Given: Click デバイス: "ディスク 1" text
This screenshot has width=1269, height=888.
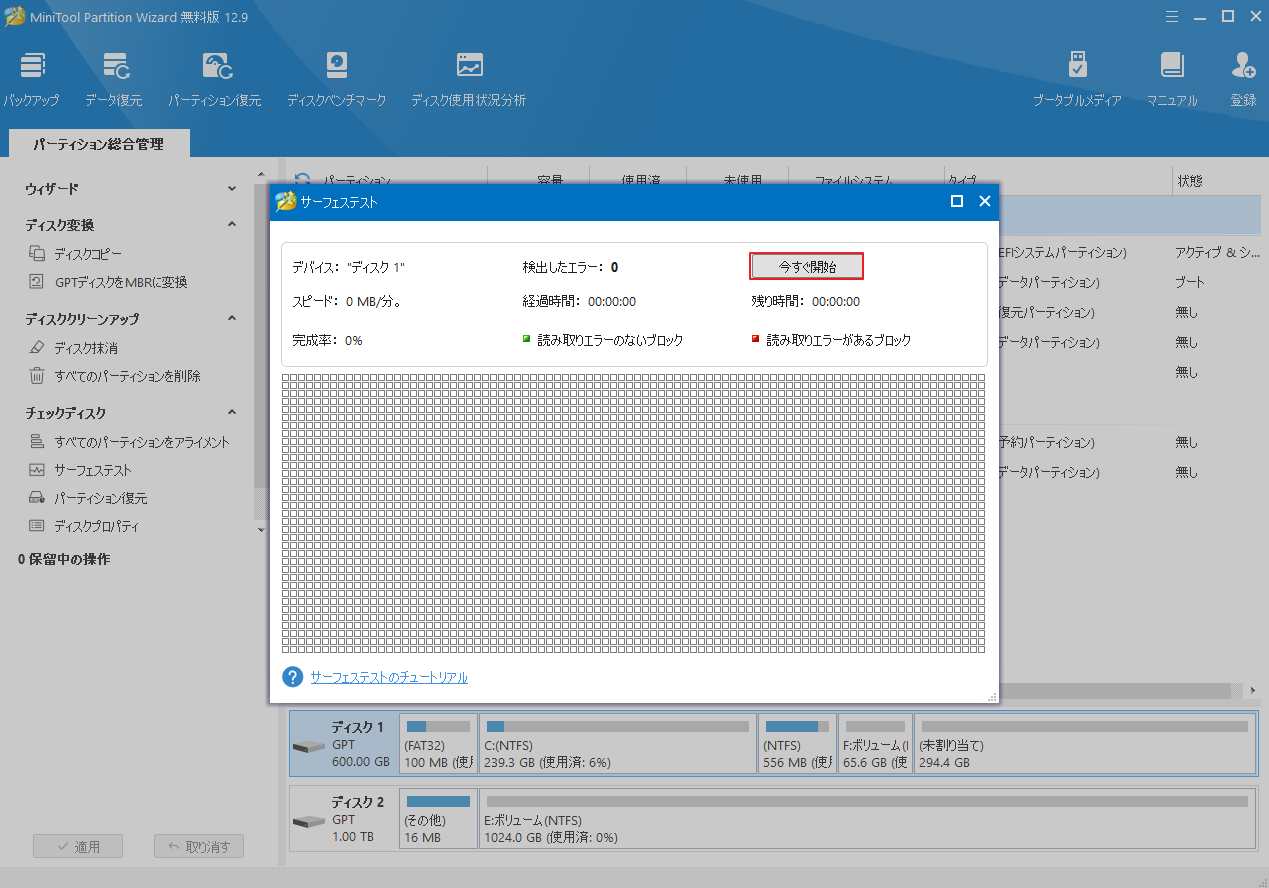Looking at the screenshot, I should pyautogui.click(x=348, y=268).
